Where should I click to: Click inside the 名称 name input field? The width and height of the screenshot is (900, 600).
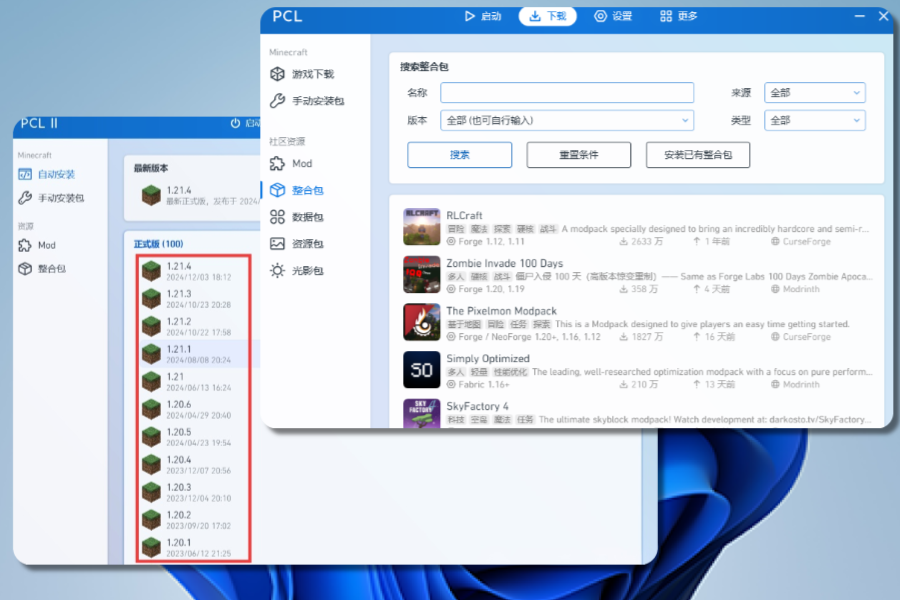point(567,92)
